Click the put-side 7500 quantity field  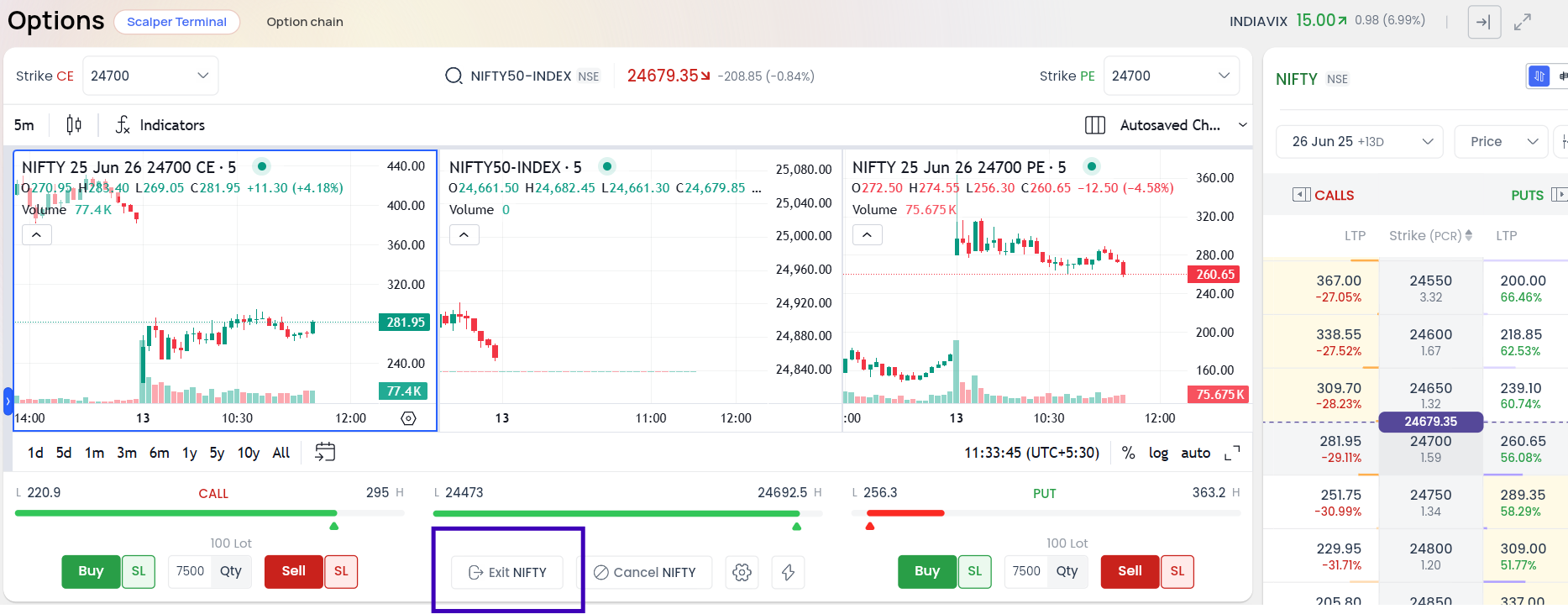point(1026,571)
